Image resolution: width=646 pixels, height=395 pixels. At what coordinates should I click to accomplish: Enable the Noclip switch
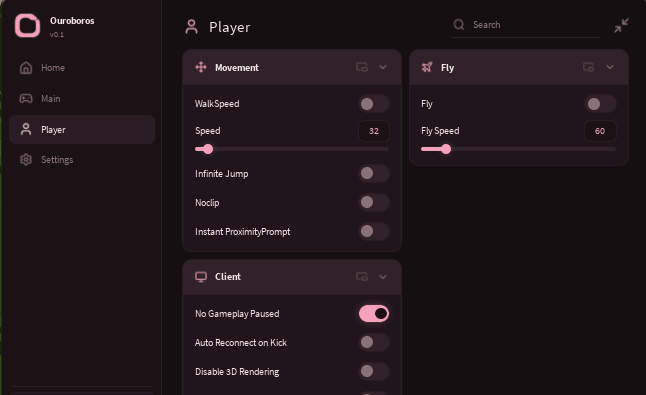(374, 202)
